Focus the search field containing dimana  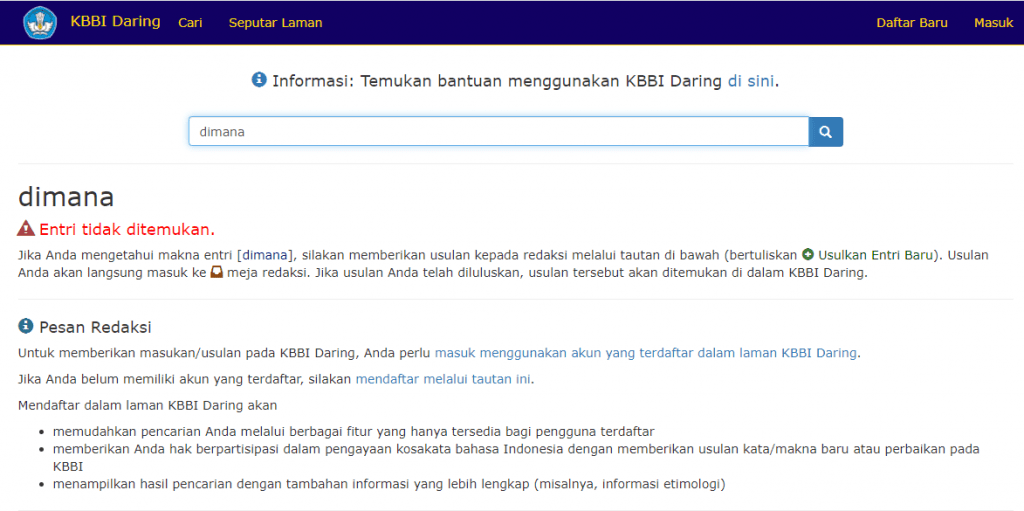(x=499, y=132)
